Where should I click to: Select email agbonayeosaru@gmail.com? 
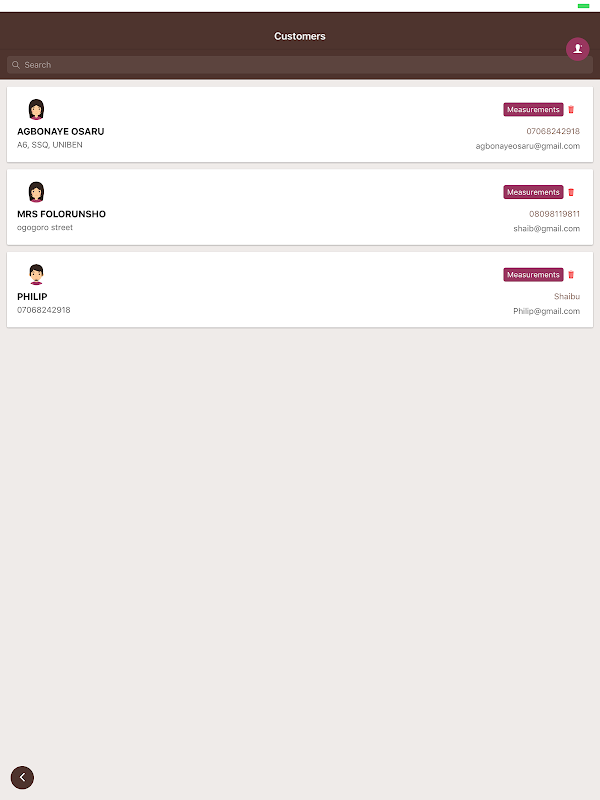point(527,146)
